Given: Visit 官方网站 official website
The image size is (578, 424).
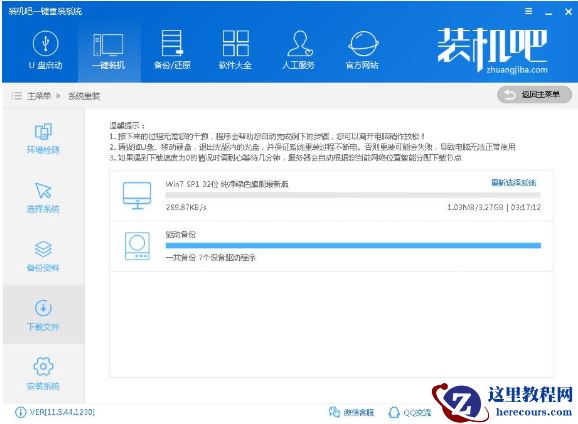Looking at the screenshot, I should click(363, 51).
